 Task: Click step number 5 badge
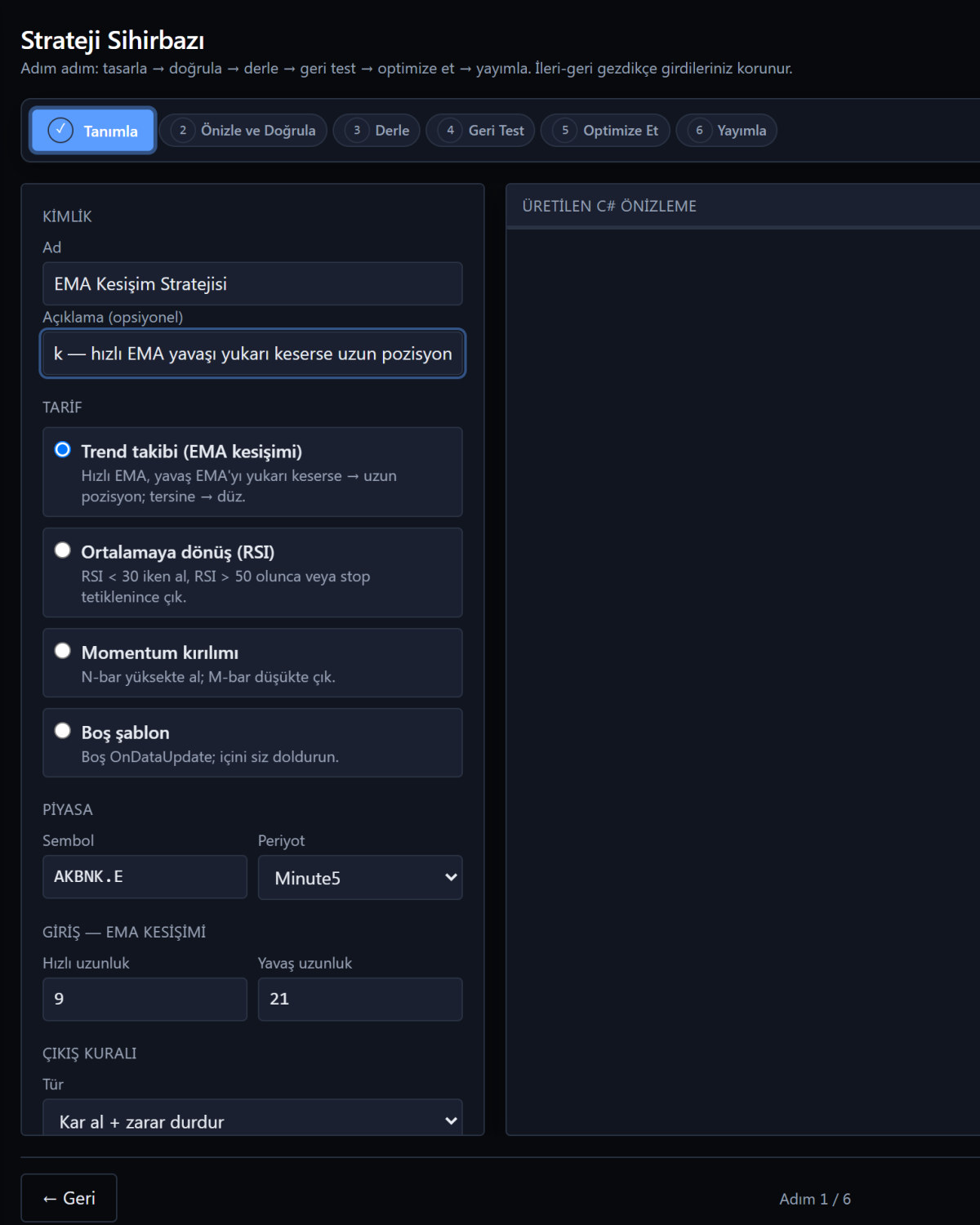point(565,131)
